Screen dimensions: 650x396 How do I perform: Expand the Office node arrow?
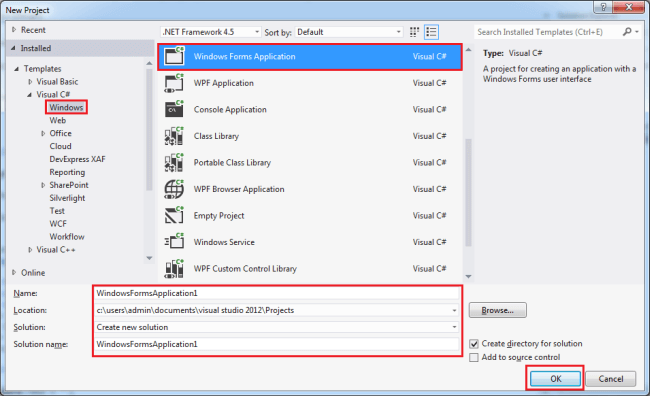tap(43, 134)
